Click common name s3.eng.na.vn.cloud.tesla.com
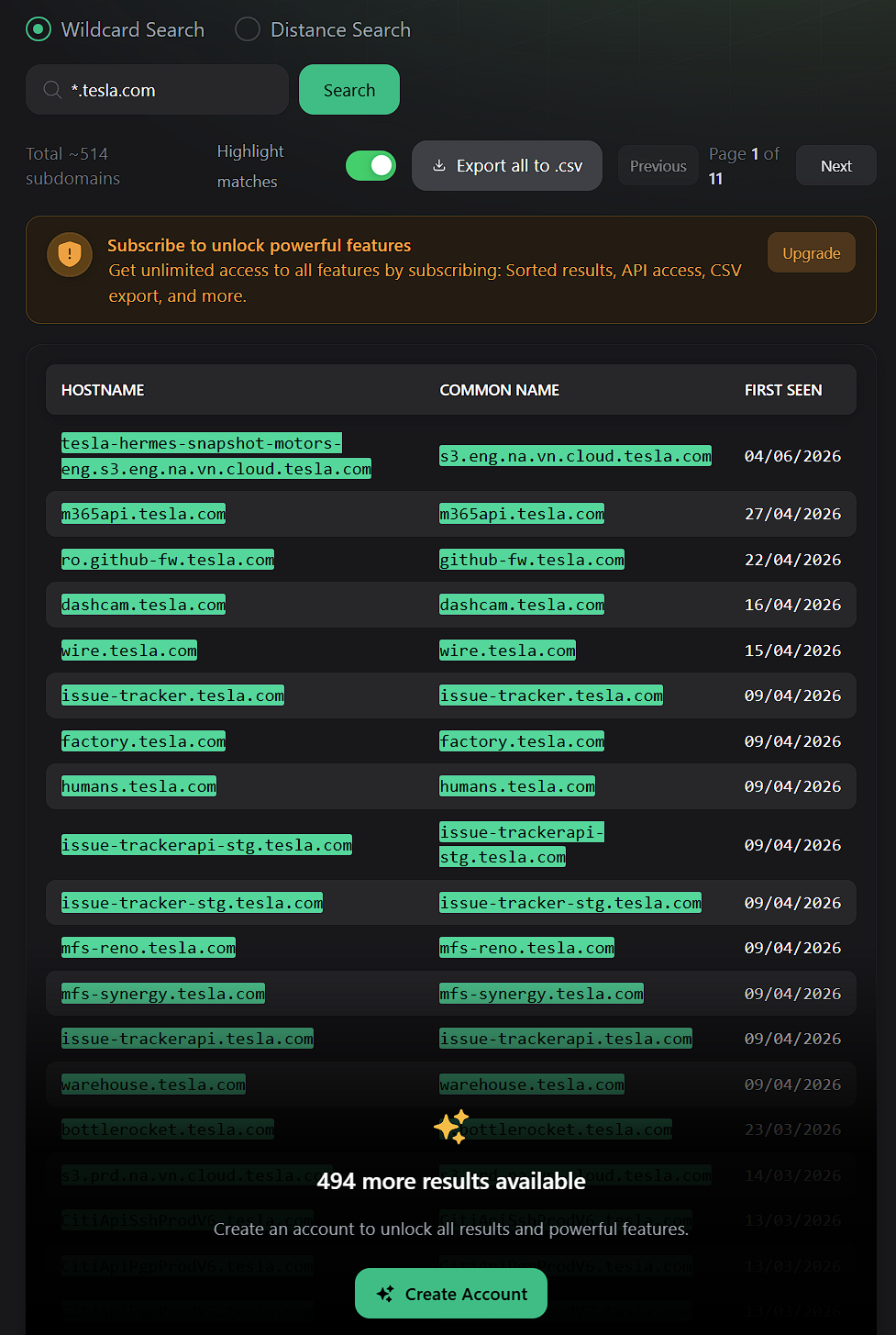Viewport: 896px width, 1335px height. pos(575,456)
